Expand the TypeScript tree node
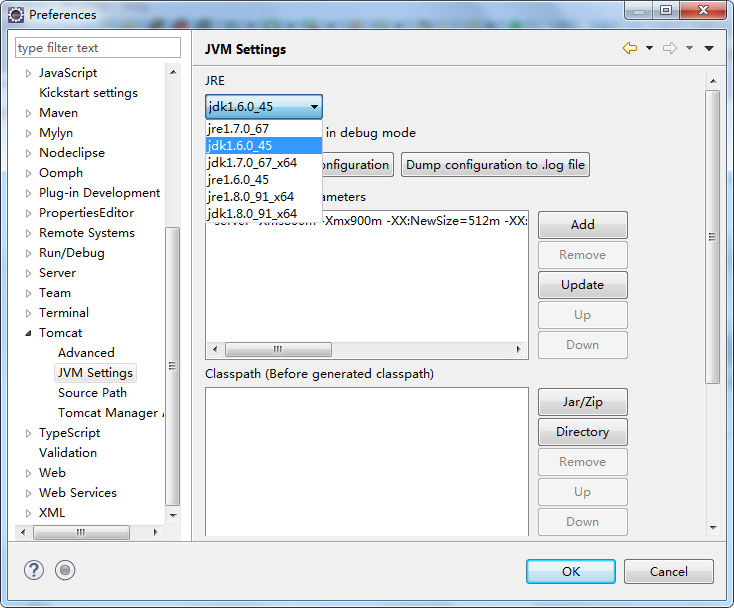This screenshot has height=608, width=734. 29,433
